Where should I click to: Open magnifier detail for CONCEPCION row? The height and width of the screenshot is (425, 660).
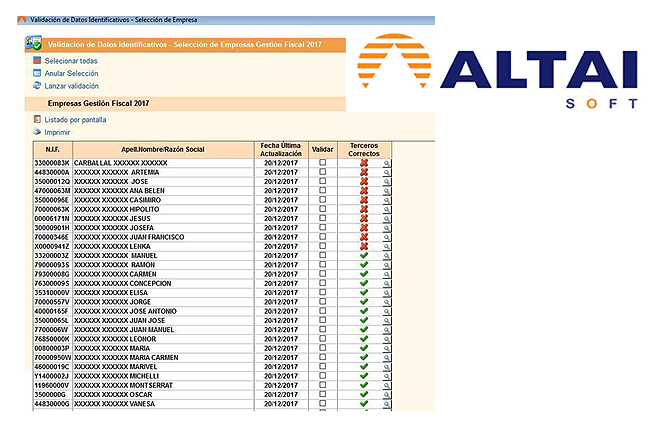tap(386, 284)
